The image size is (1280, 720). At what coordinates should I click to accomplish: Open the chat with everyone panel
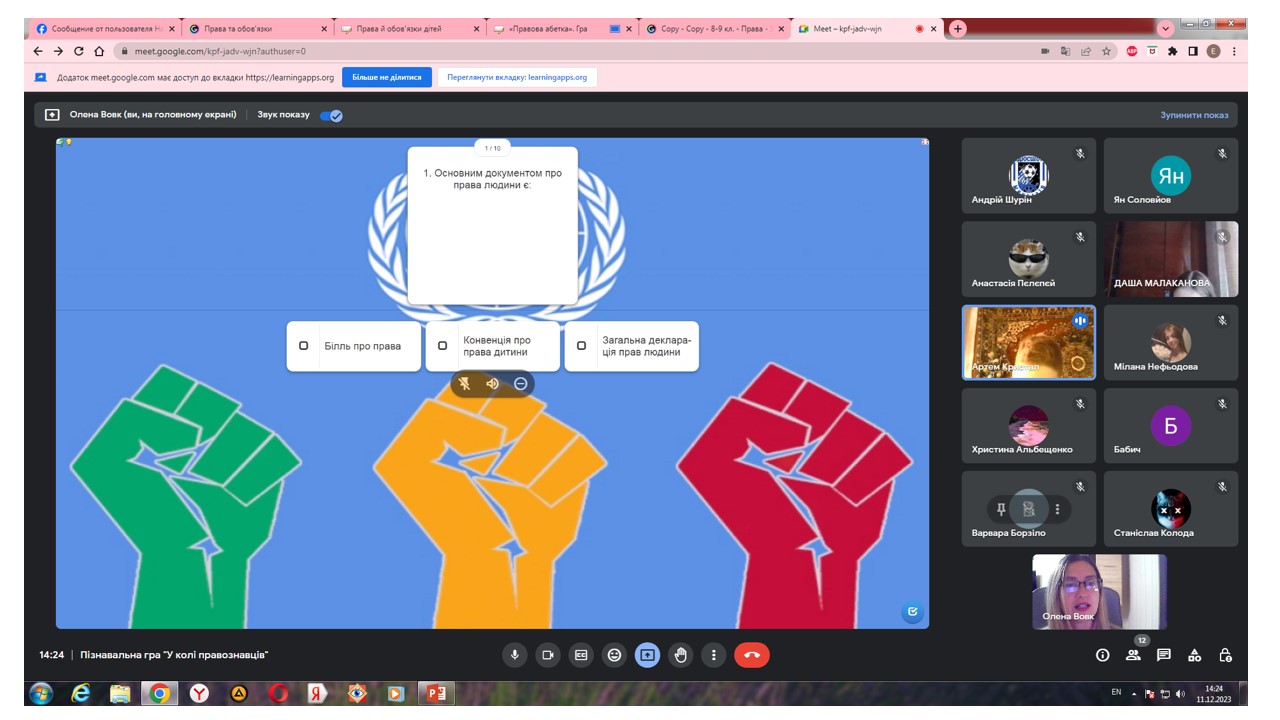click(1164, 655)
